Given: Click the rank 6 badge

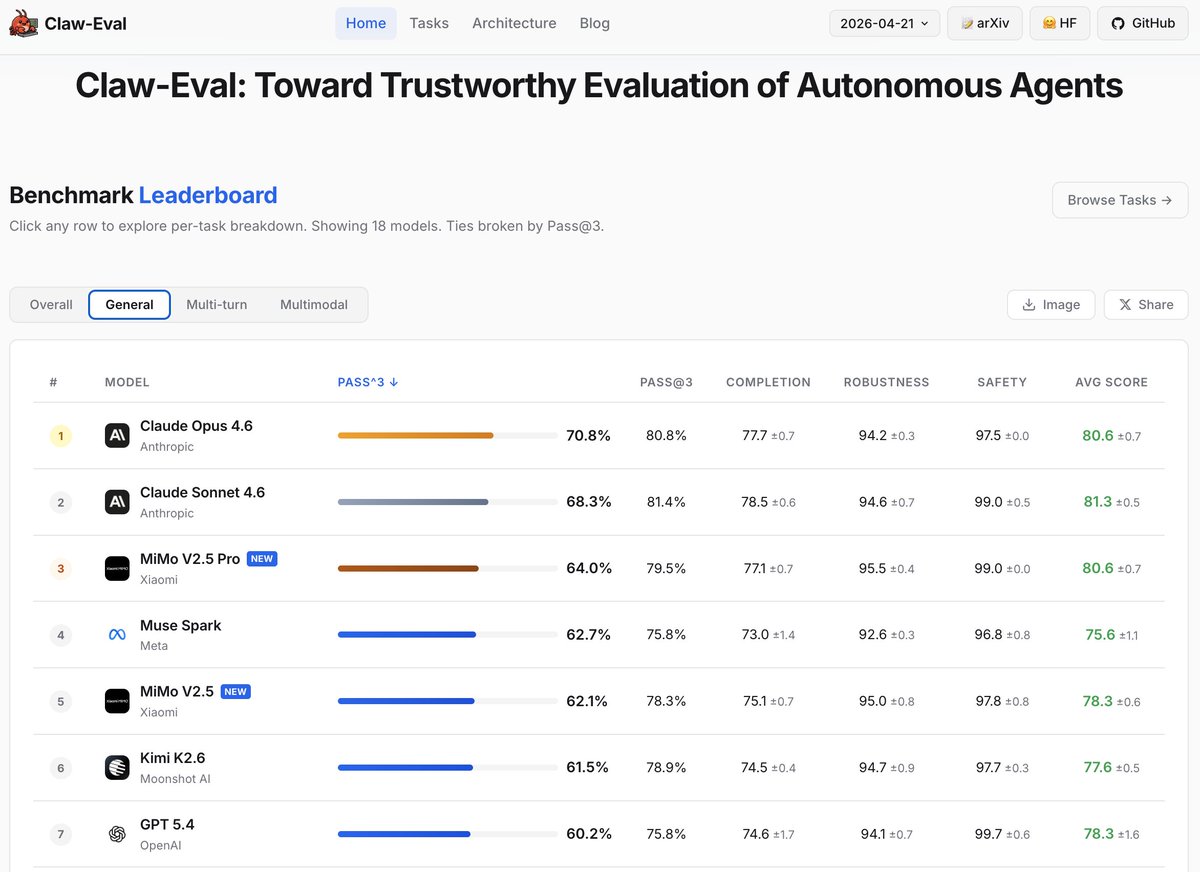Looking at the screenshot, I should 60,768.
